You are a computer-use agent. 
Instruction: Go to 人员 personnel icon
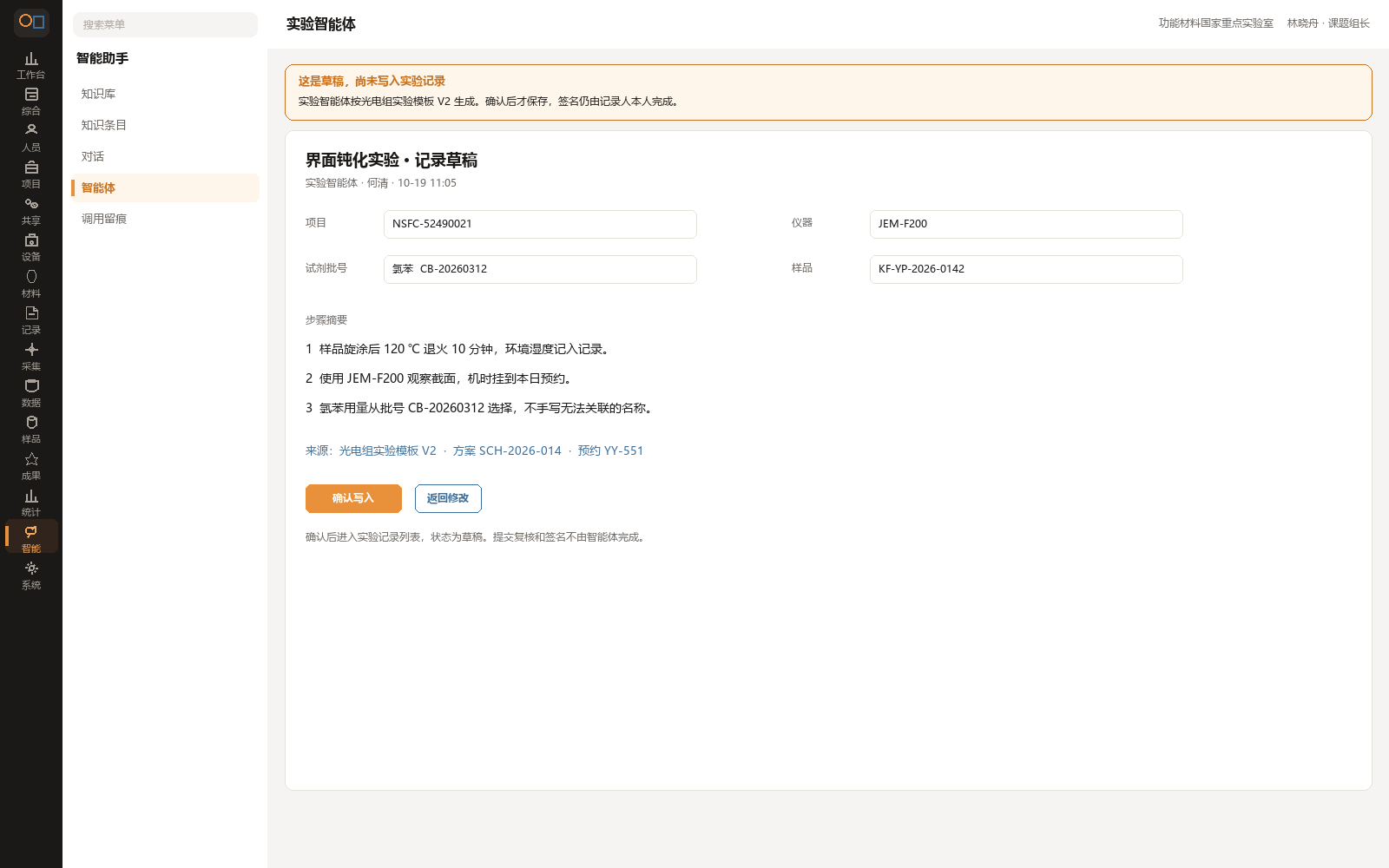[31, 138]
